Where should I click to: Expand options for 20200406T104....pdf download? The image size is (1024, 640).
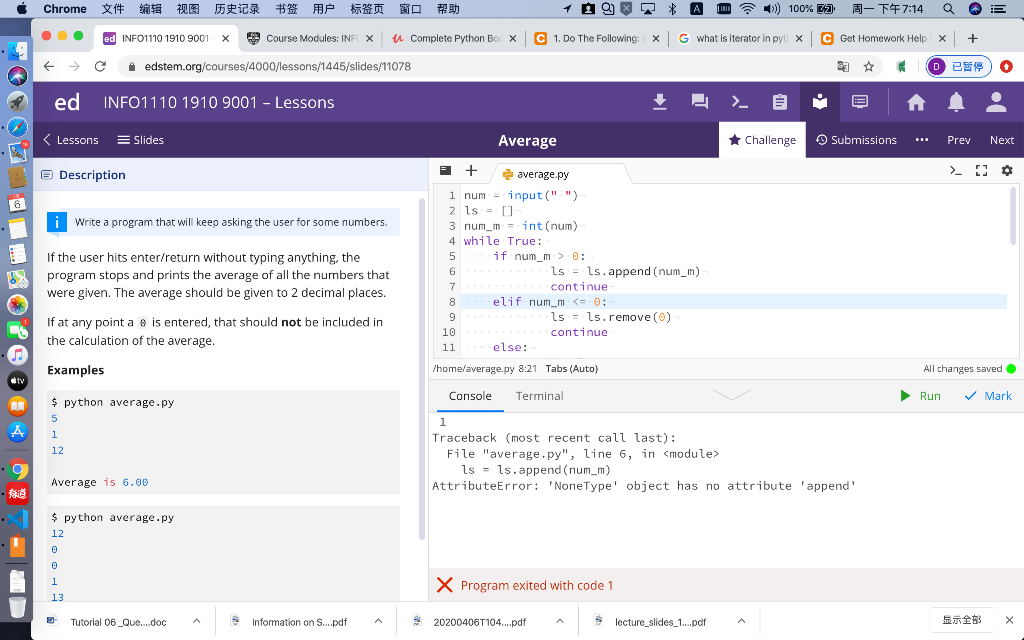560,622
